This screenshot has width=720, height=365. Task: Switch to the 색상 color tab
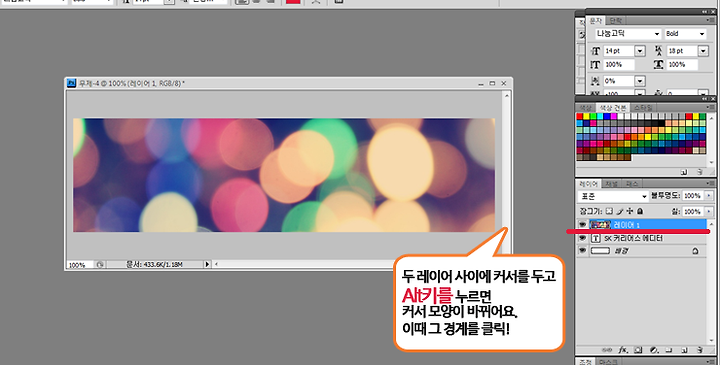(585, 108)
